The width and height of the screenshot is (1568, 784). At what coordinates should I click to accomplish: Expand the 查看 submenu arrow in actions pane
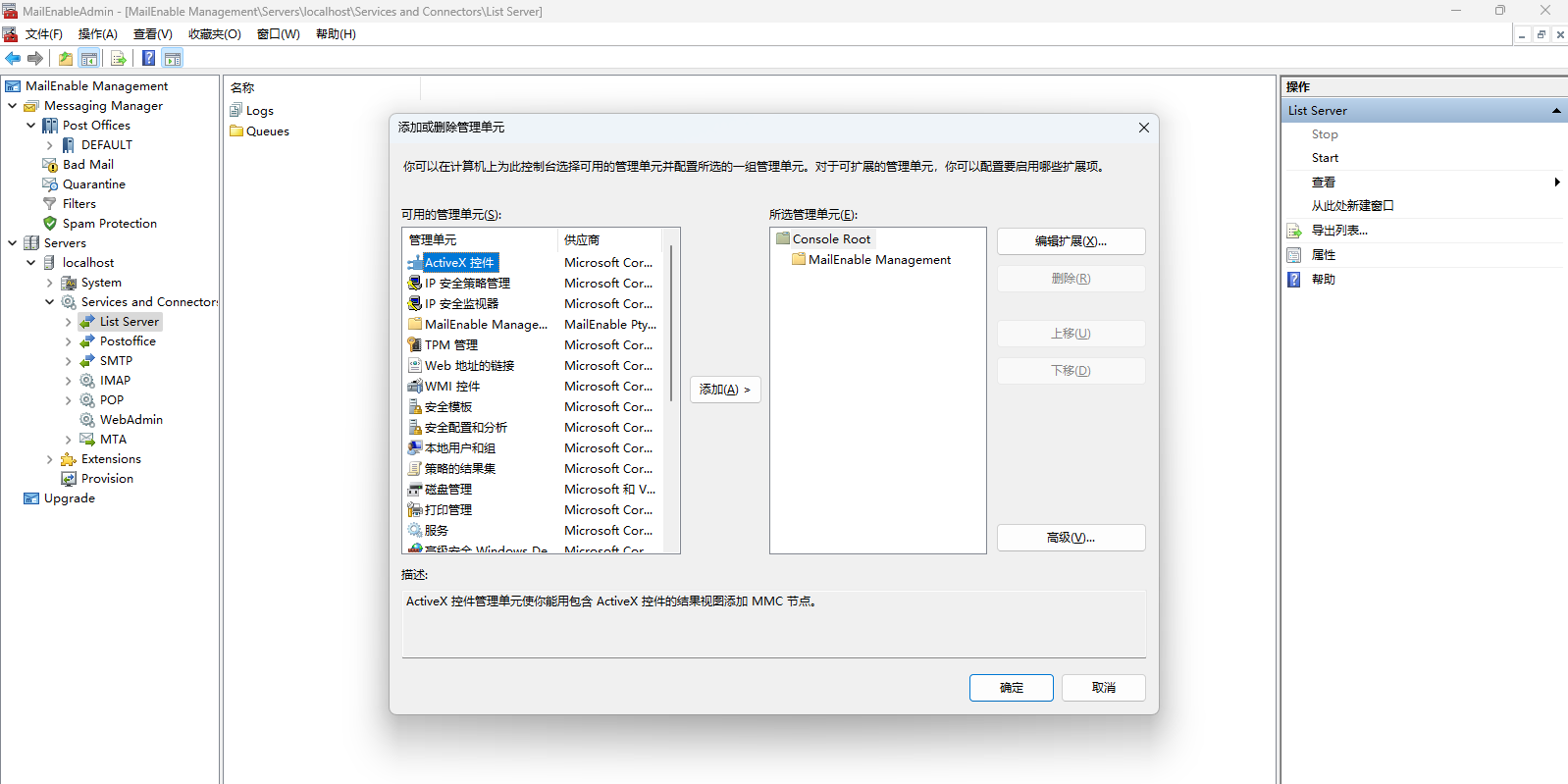click(1557, 183)
